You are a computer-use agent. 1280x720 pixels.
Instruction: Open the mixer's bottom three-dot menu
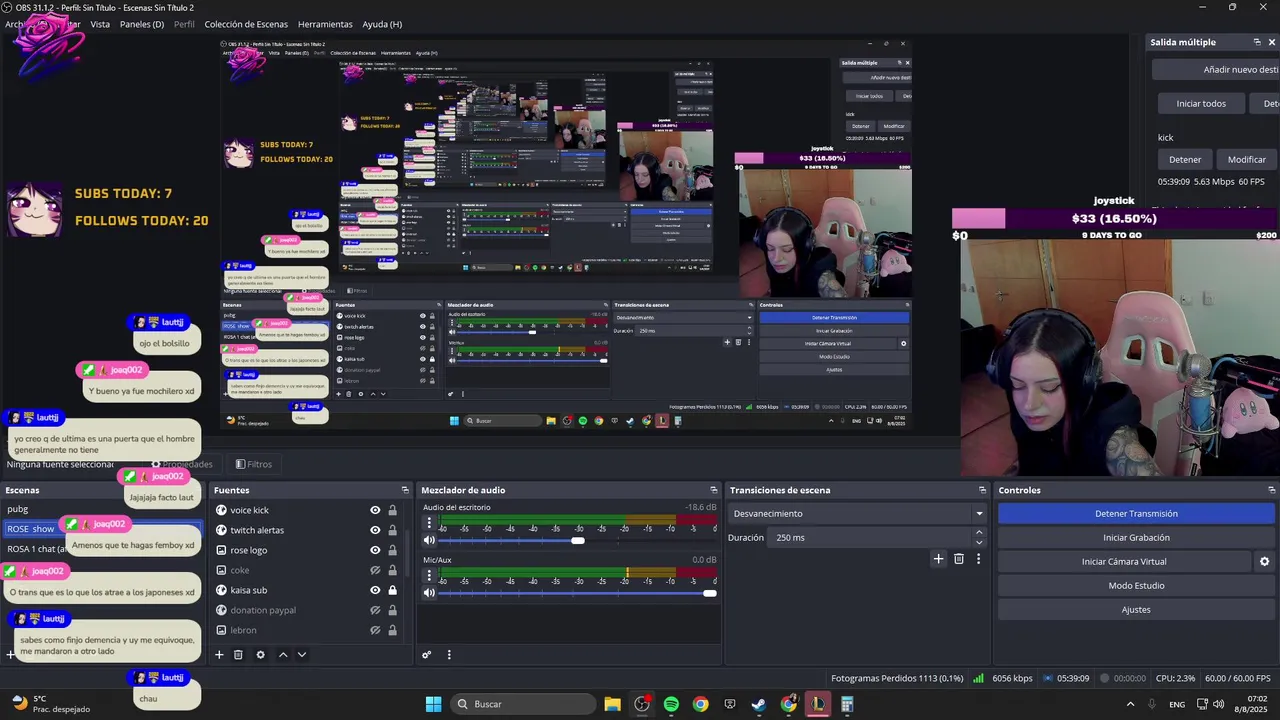point(449,655)
